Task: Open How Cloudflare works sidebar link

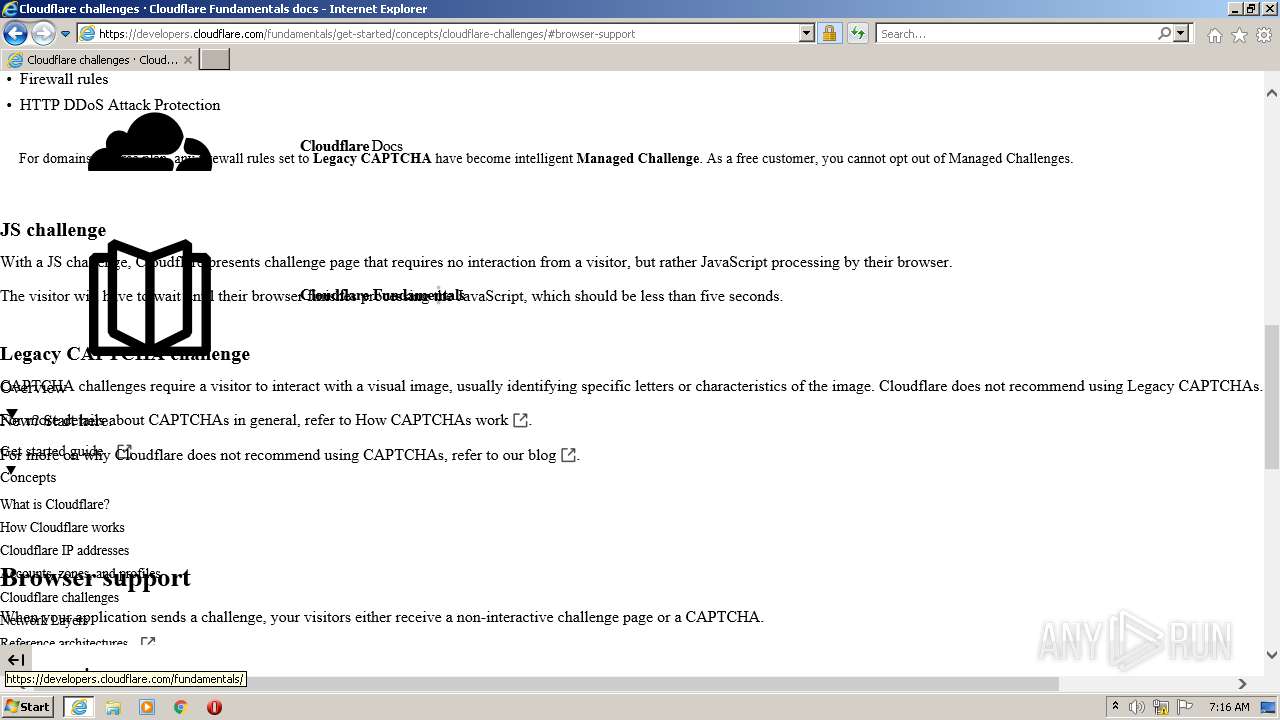Action: pyautogui.click(x=62, y=527)
